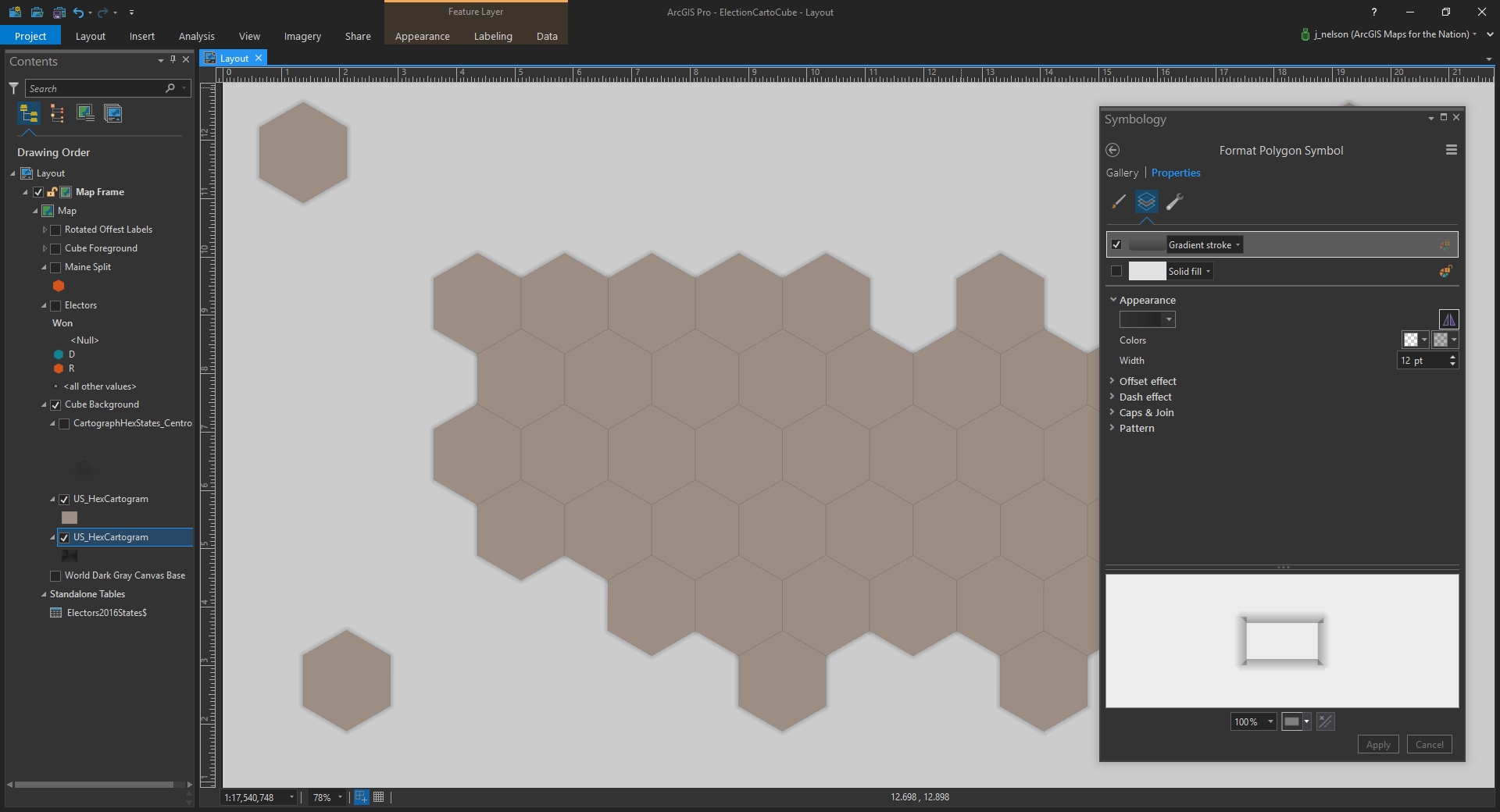The height and width of the screenshot is (812, 1500).
Task: Click the preview background color swatch
Action: point(1296,721)
